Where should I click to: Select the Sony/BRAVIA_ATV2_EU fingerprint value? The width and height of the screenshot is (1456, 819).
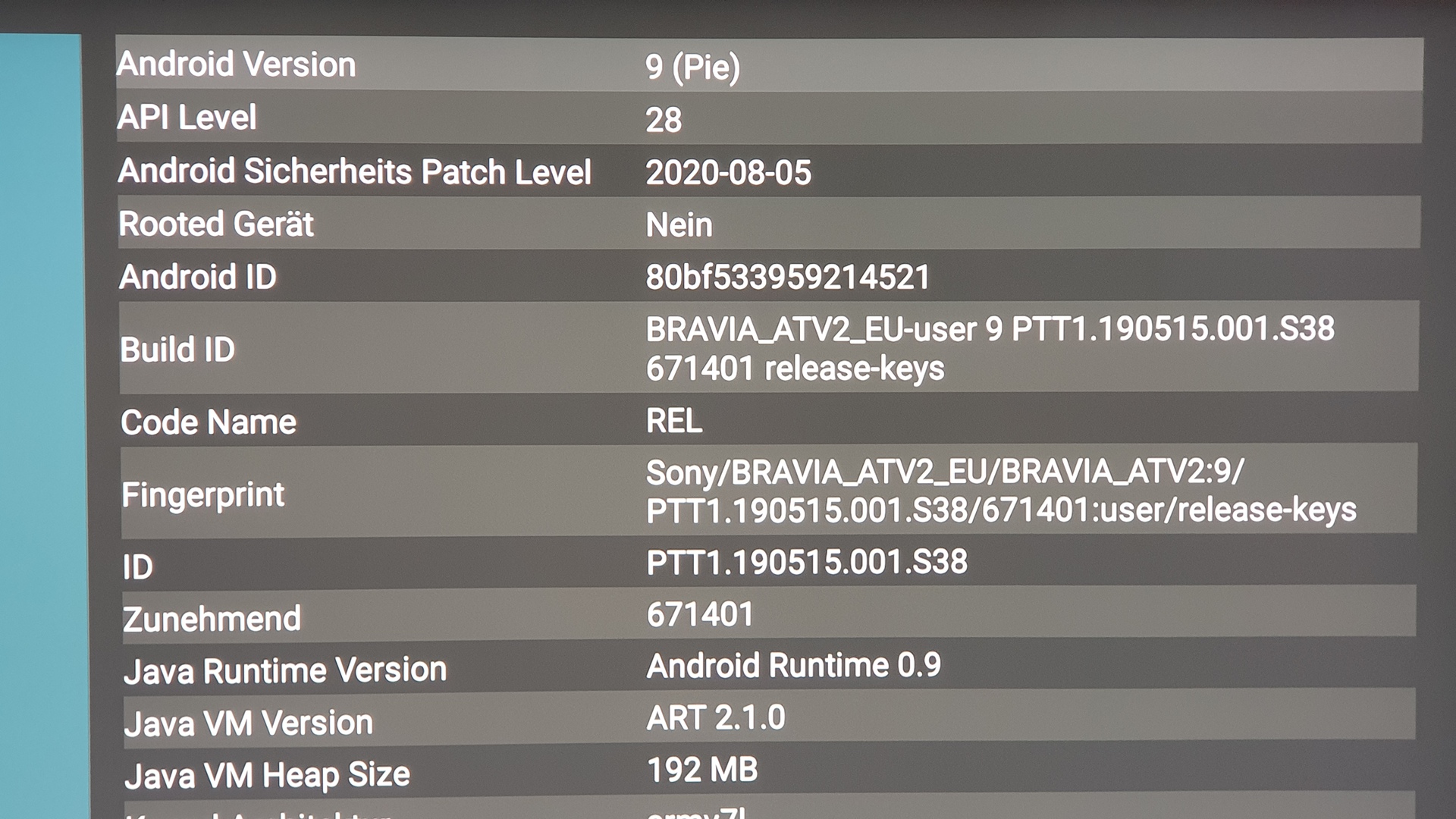point(1001,491)
